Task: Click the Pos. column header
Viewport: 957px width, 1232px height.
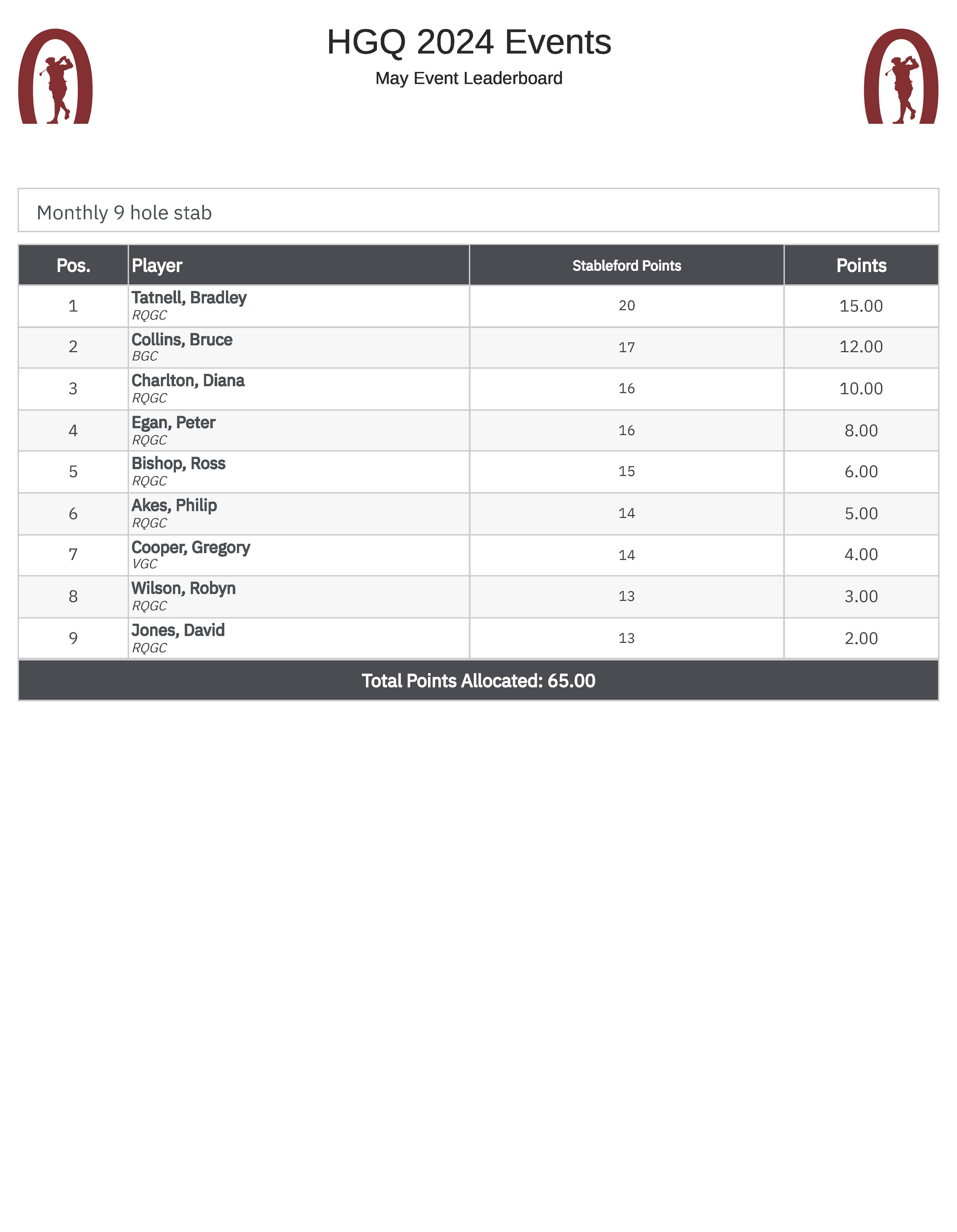Action: coord(73,266)
